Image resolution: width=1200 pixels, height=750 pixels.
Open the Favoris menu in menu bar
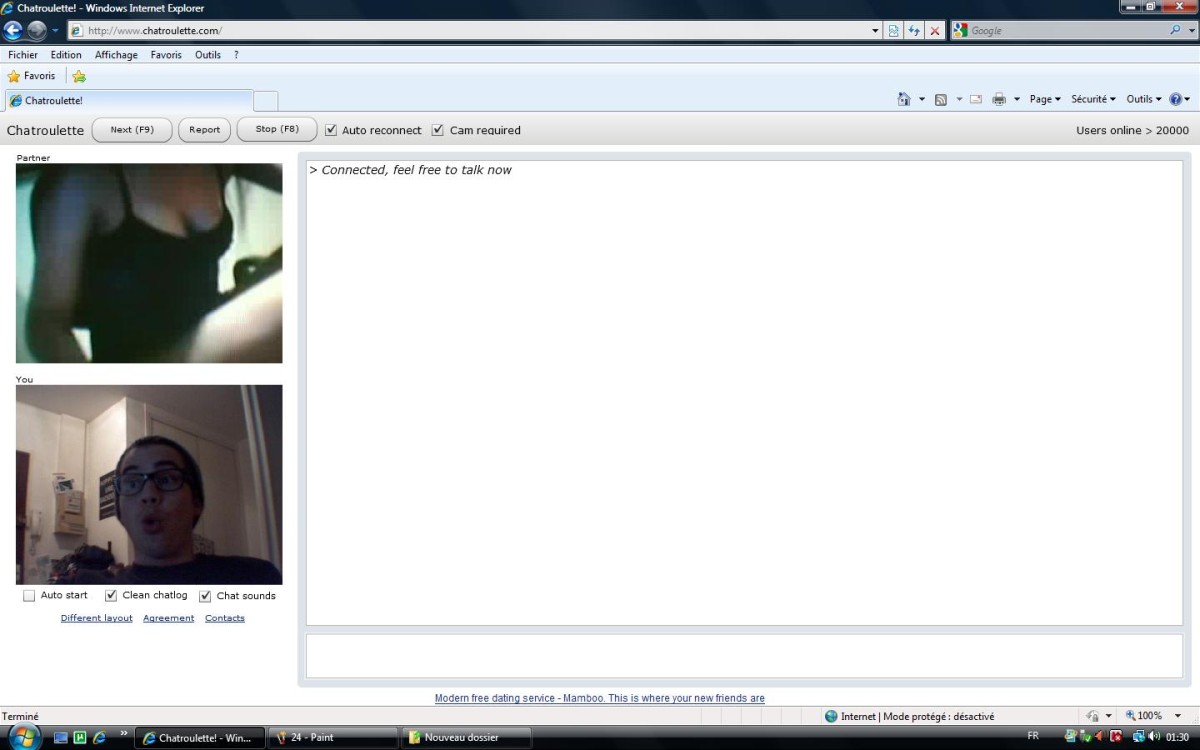166,55
